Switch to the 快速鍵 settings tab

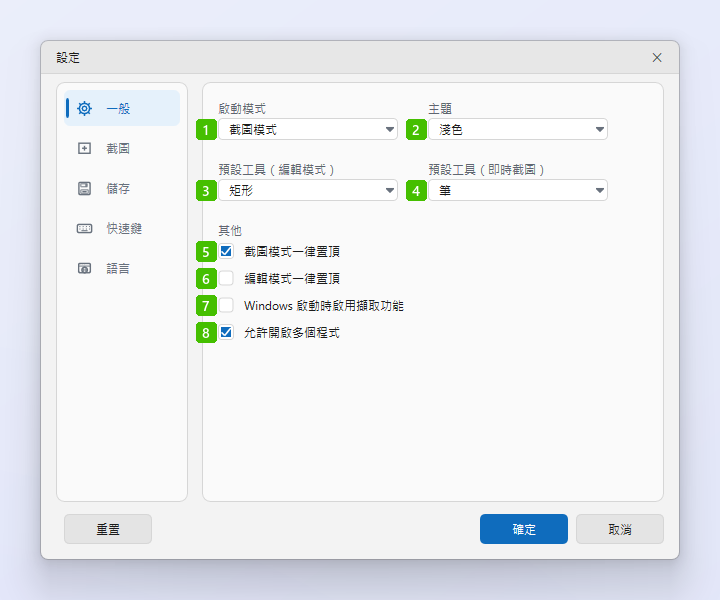[122, 228]
